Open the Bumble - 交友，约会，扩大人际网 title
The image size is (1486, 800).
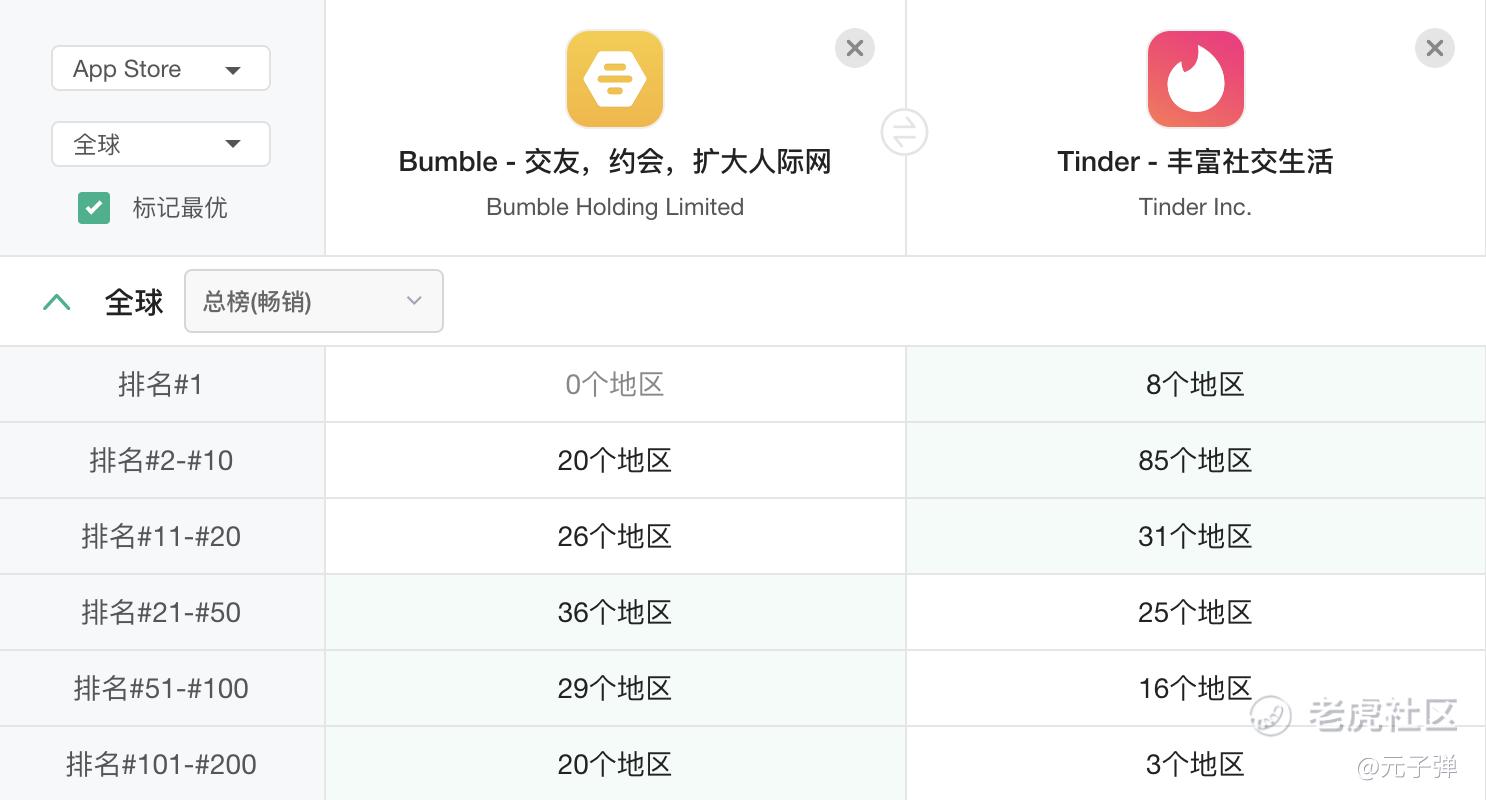coord(615,162)
